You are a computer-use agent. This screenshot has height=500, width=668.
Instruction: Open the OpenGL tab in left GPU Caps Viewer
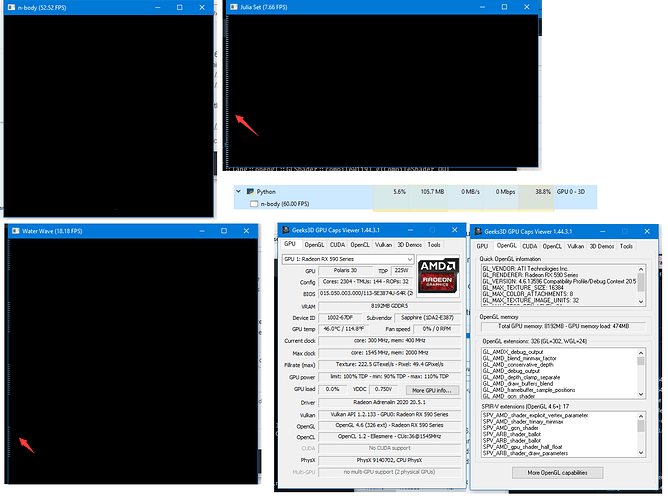tap(314, 244)
